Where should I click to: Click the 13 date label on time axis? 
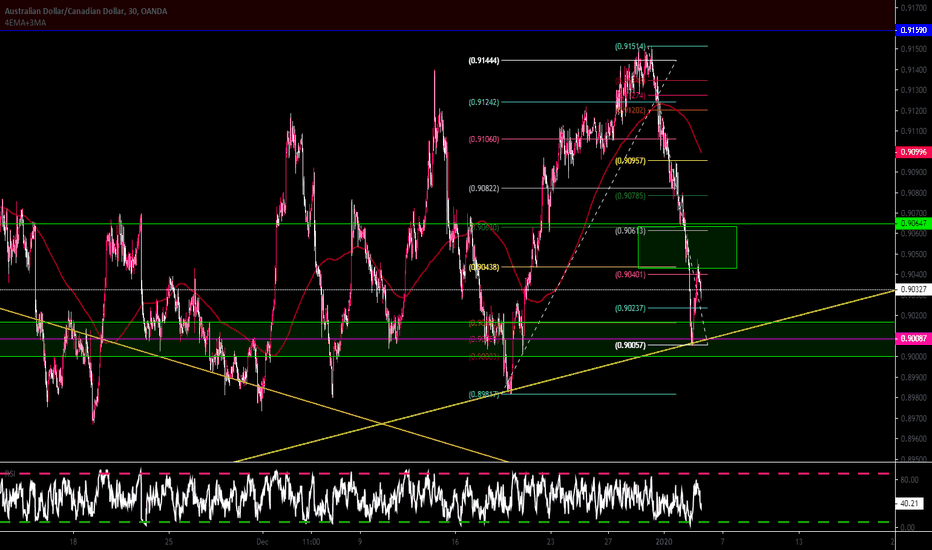(x=799, y=542)
